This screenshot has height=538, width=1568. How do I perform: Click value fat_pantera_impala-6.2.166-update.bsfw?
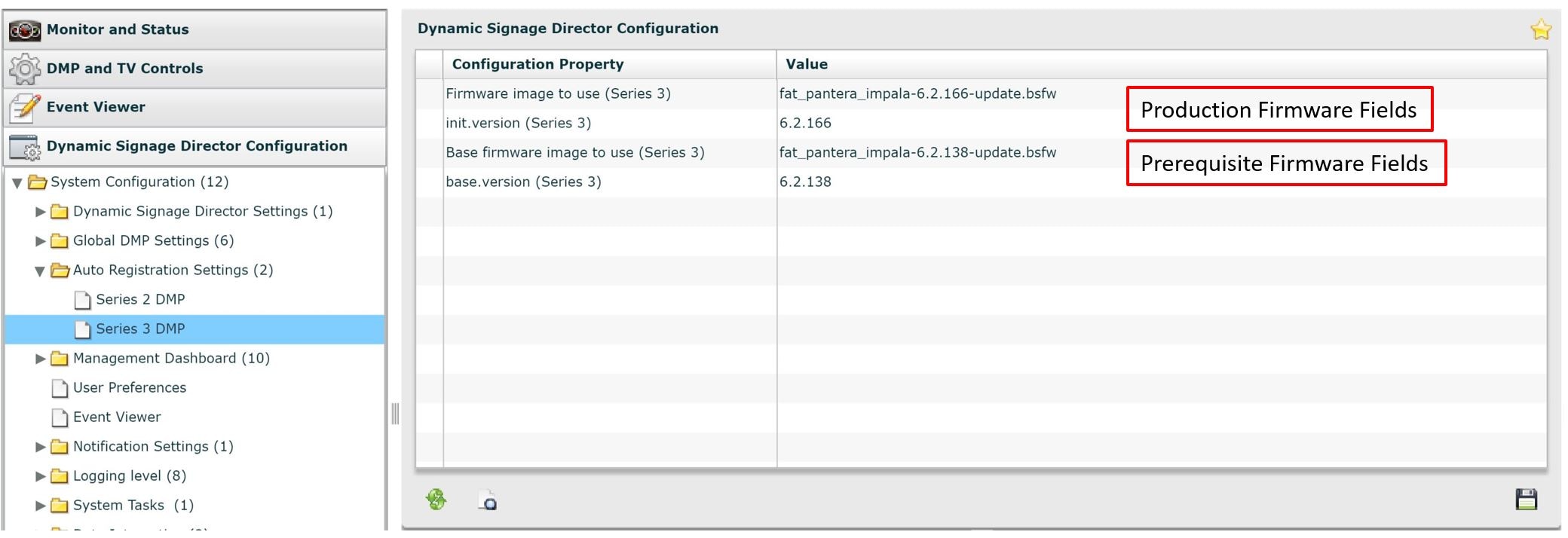(917, 94)
